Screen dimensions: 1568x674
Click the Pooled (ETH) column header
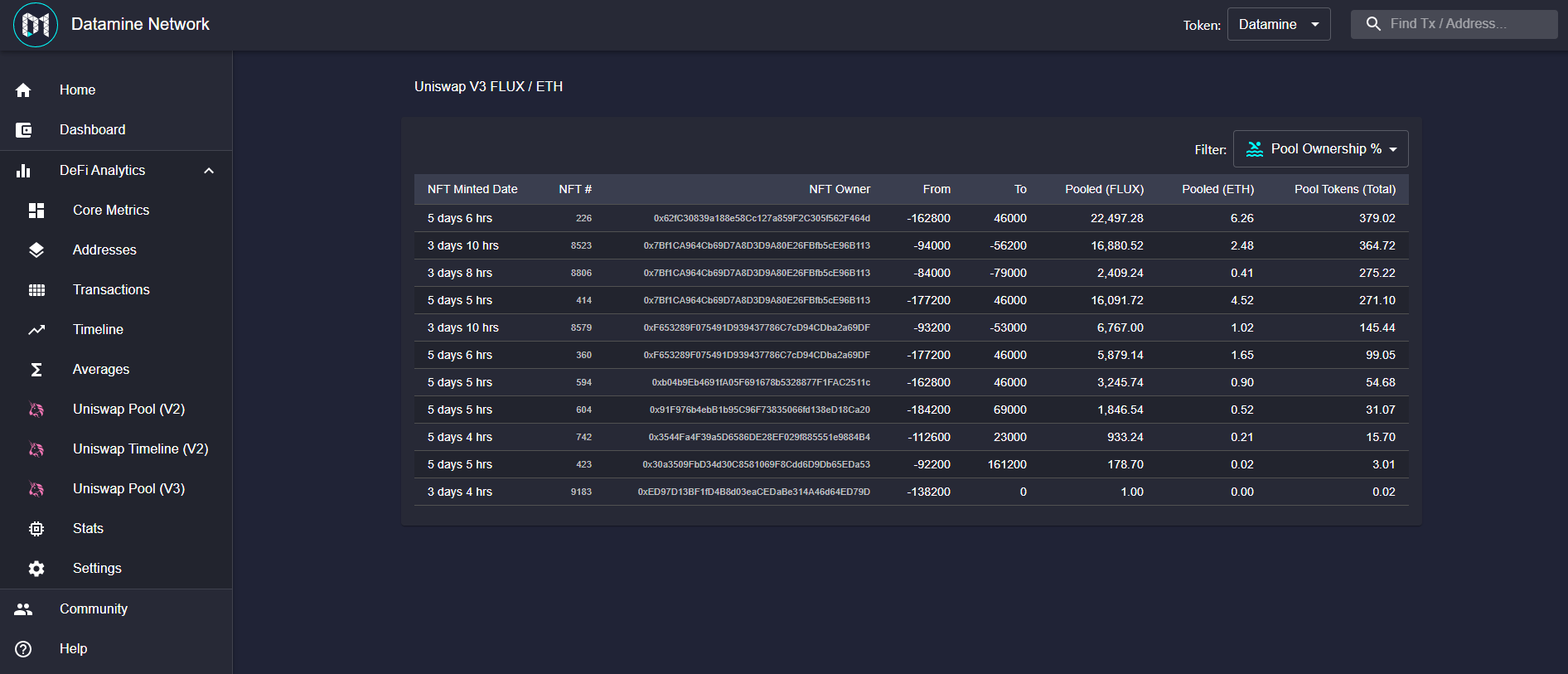point(1217,189)
